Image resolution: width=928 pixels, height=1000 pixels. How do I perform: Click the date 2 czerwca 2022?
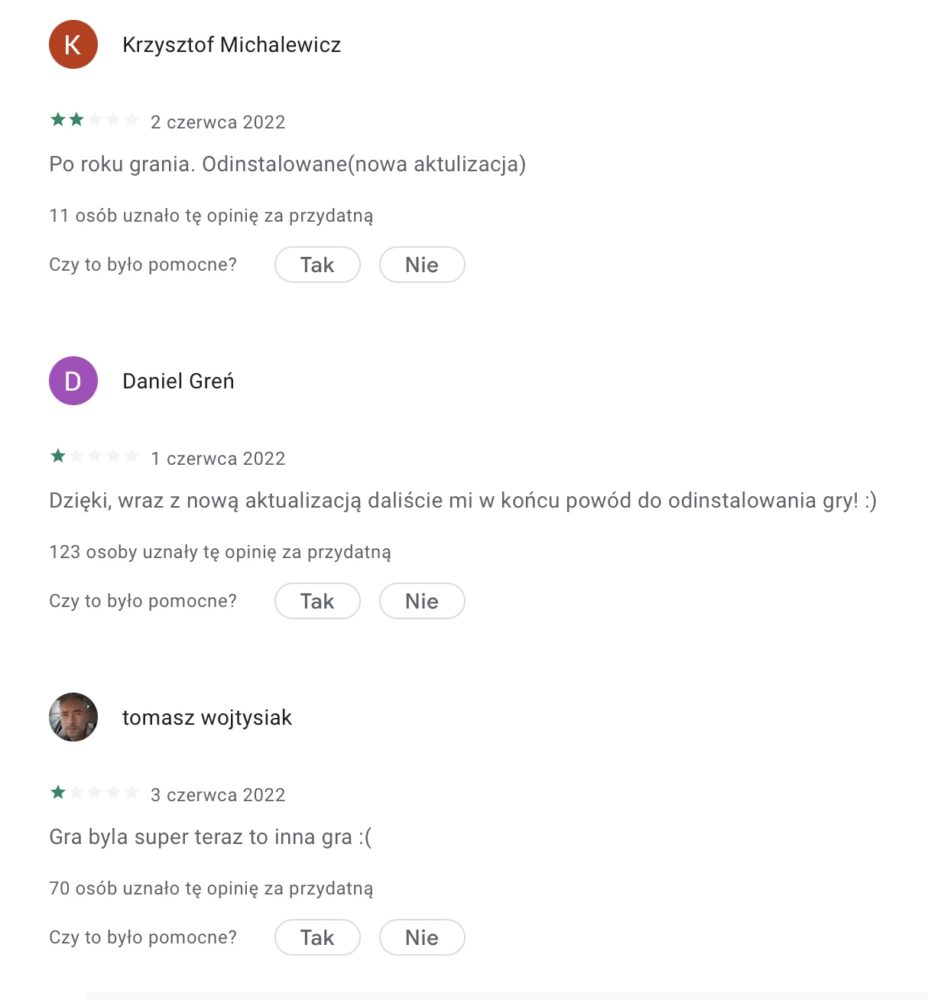coord(217,122)
